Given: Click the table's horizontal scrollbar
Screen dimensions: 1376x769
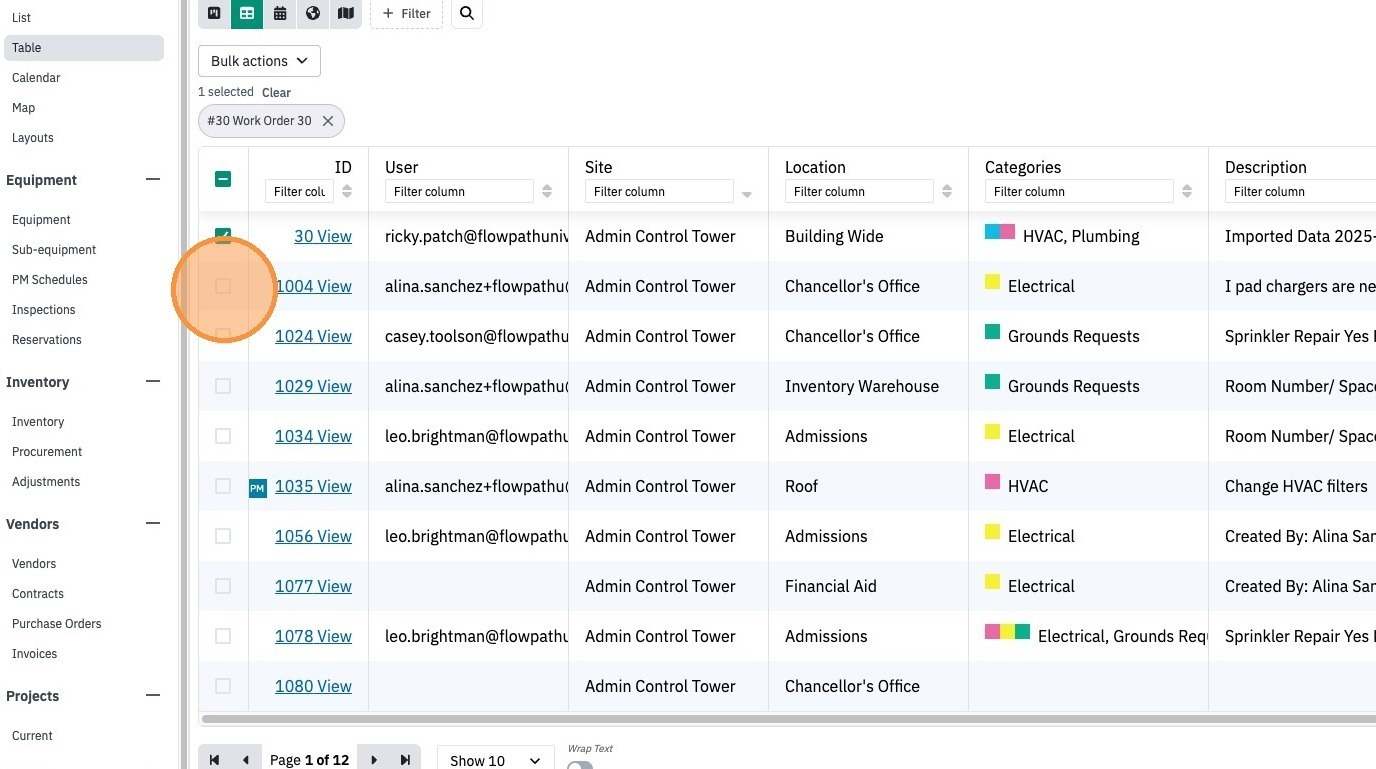Looking at the screenshot, I should 788,718.
